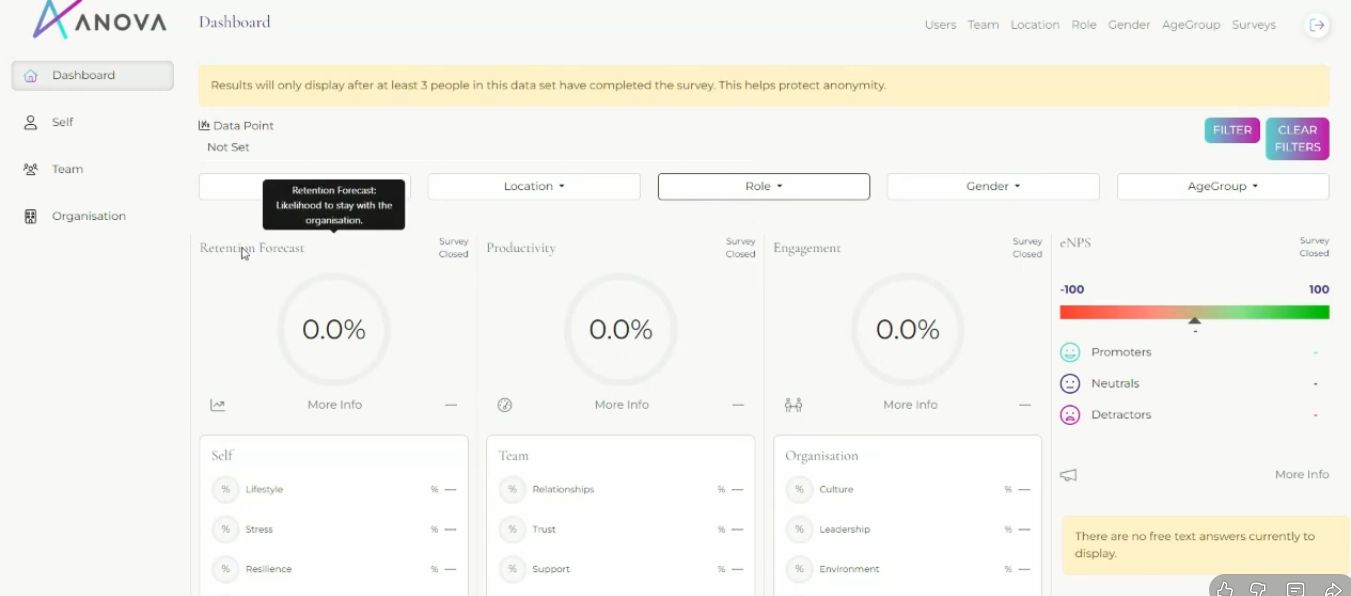Click the percent icon beside Relationships

tap(512, 489)
